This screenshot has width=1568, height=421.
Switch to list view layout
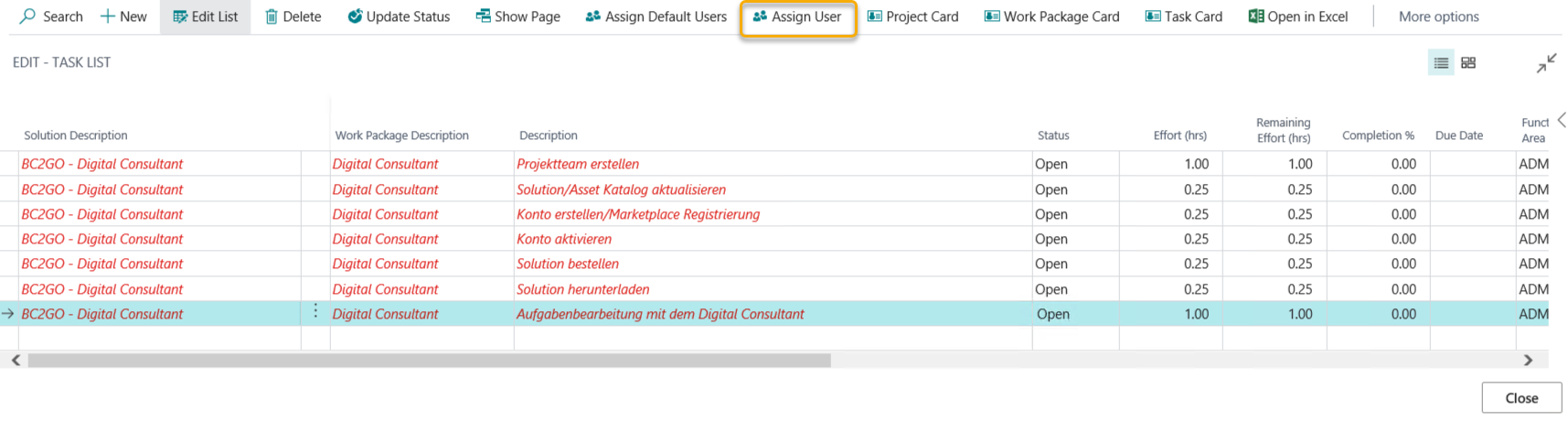click(1441, 63)
